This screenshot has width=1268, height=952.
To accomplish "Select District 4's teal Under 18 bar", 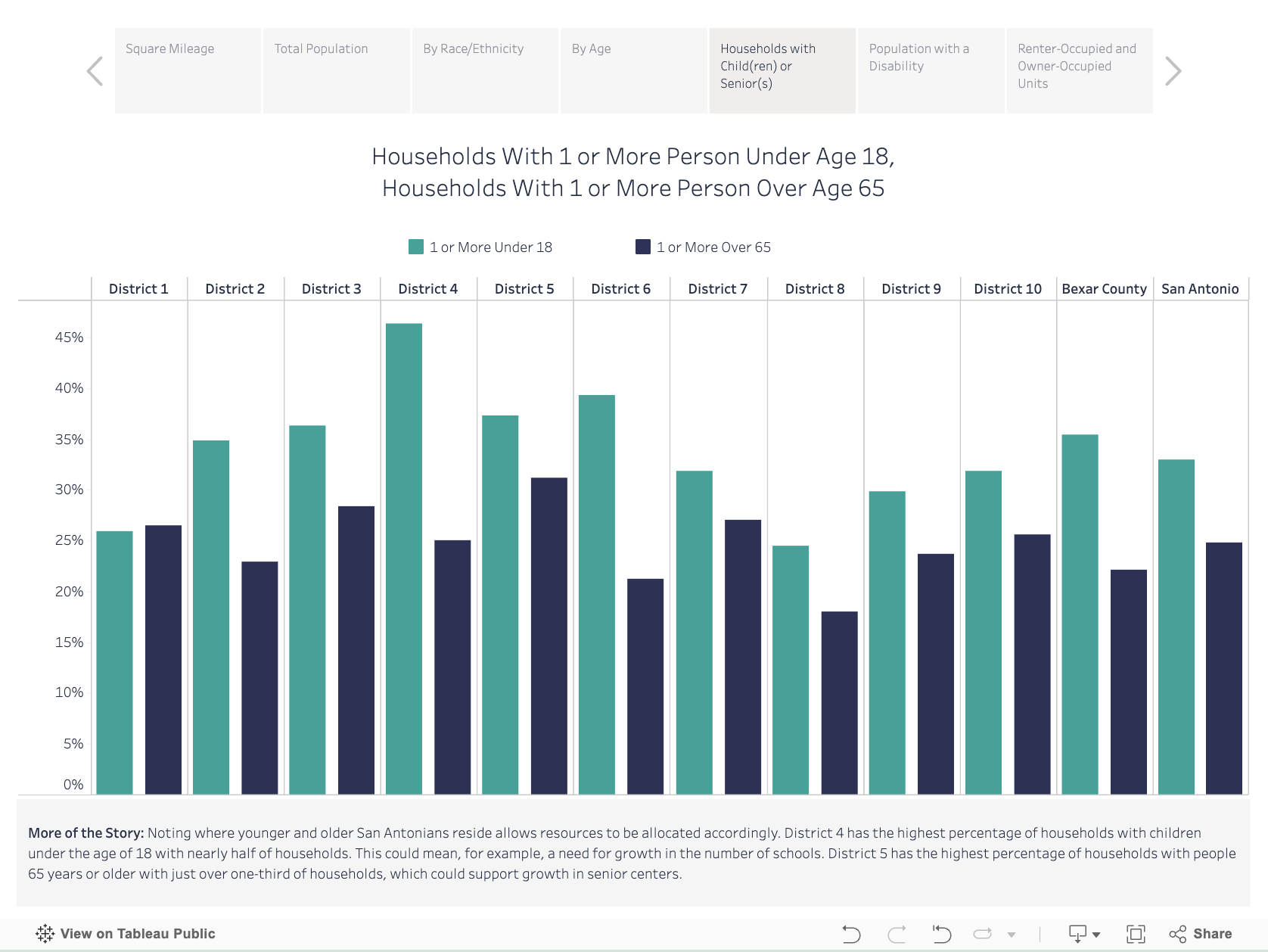I will click(404, 558).
